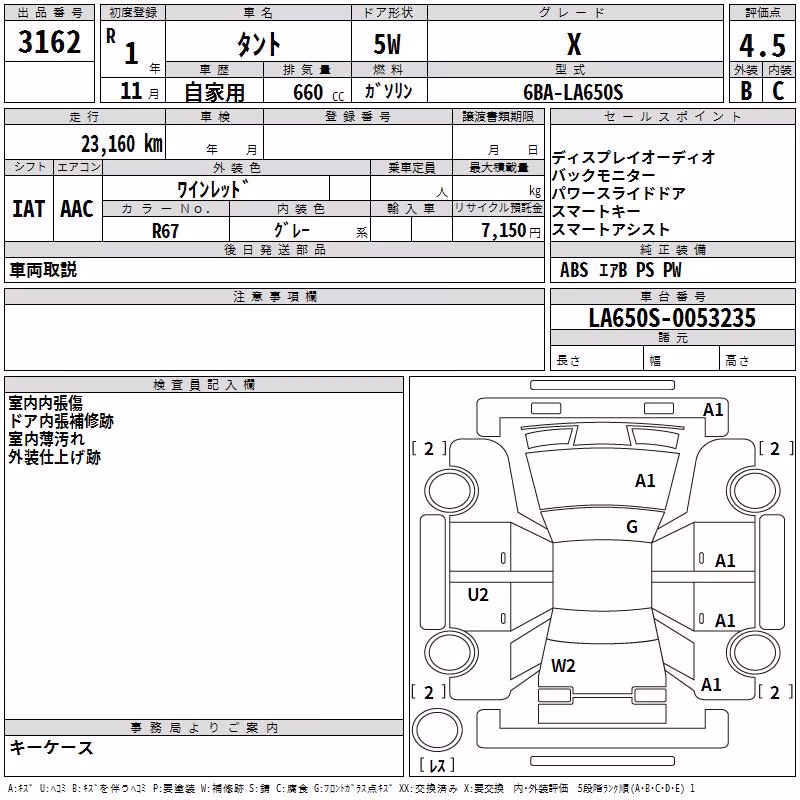Select standard equipment ABS エアB PS PW
800x800 pixels.
(620, 269)
